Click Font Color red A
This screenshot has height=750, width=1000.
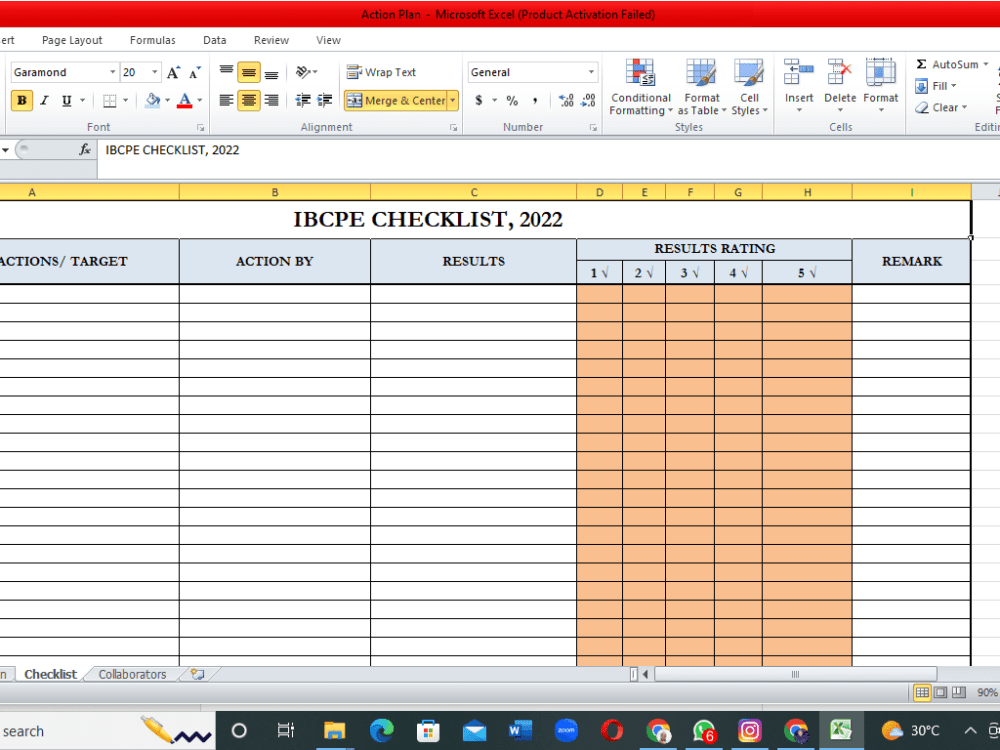(x=185, y=100)
